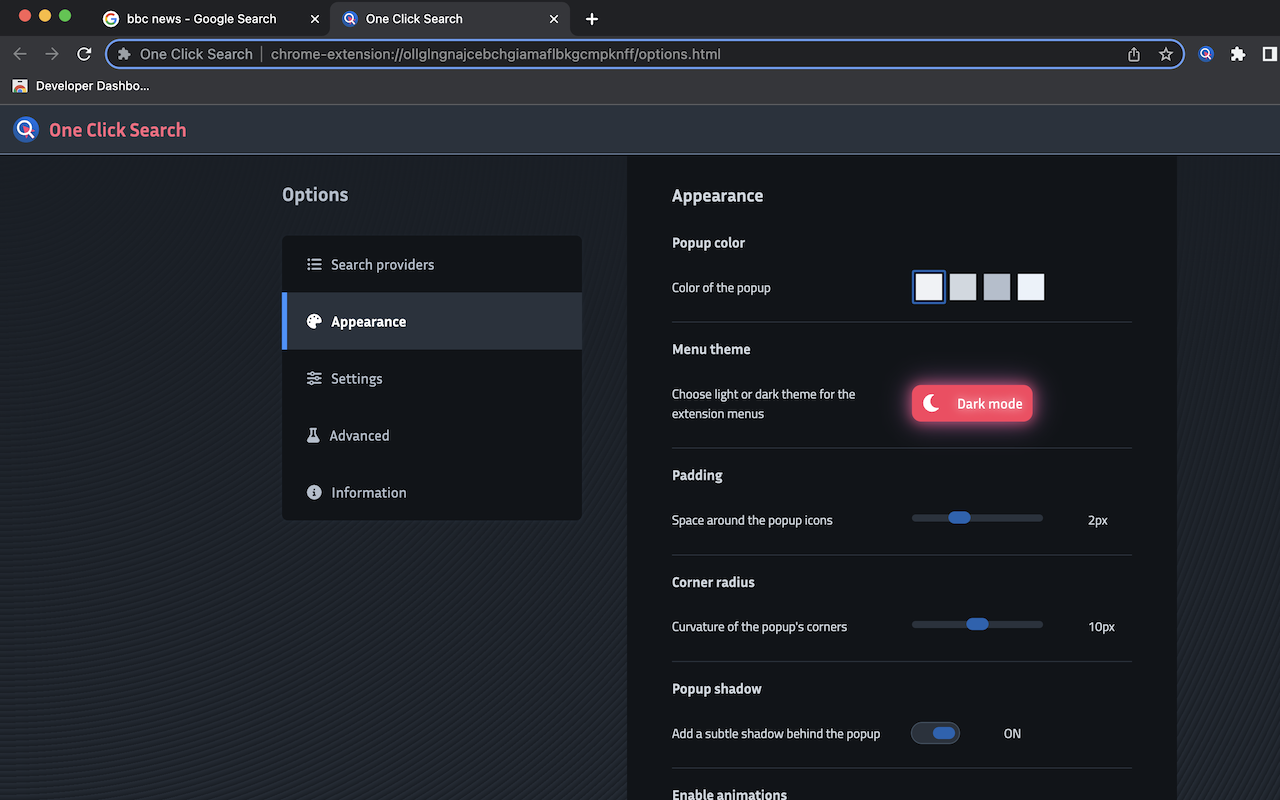
Task: Toggle the popup shadow switch
Action: click(x=935, y=733)
